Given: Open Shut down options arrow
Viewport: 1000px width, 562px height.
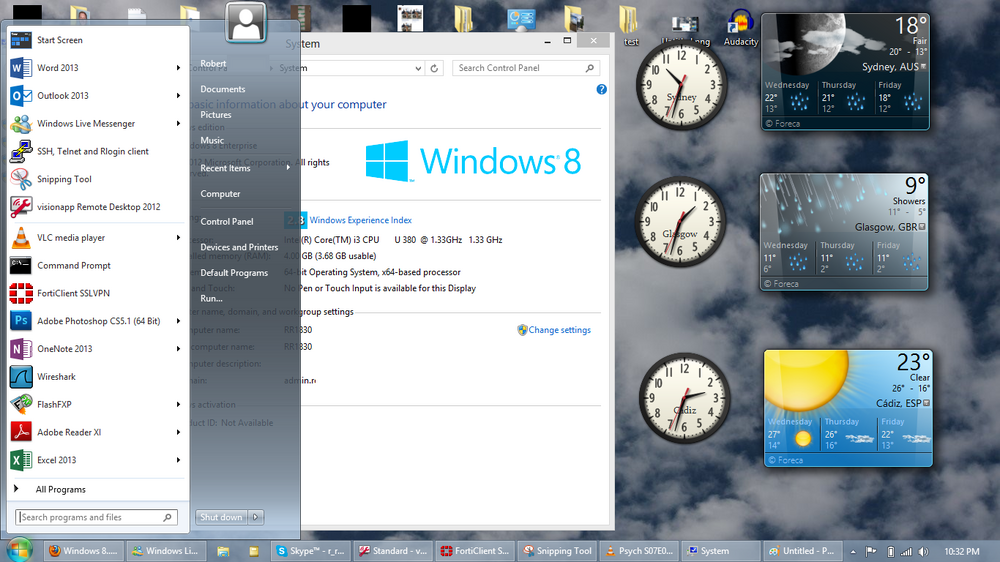Looking at the screenshot, I should pos(256,517).
